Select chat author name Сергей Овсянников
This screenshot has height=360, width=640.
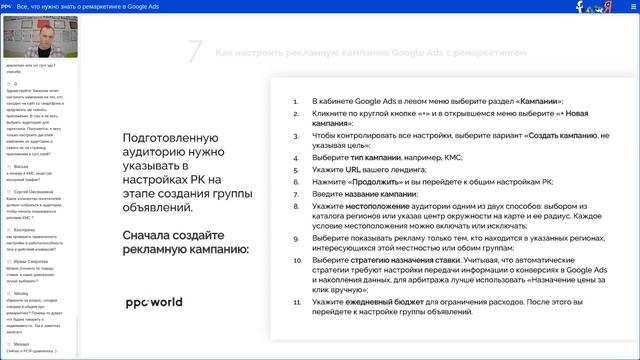point(33,192)
